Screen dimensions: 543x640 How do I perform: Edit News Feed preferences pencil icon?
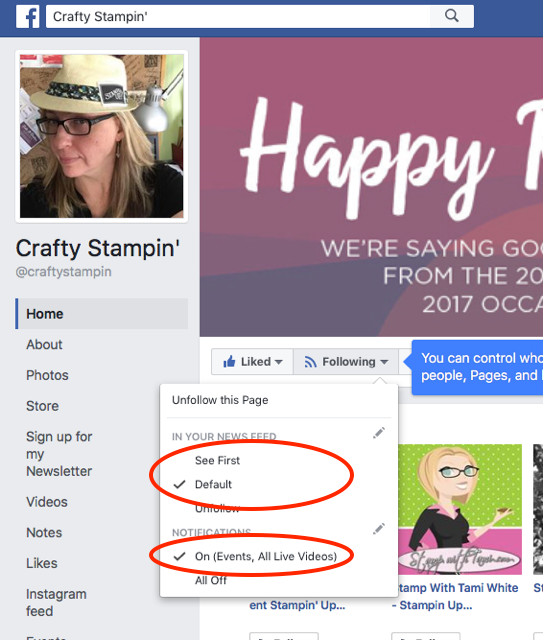(379, 433)
